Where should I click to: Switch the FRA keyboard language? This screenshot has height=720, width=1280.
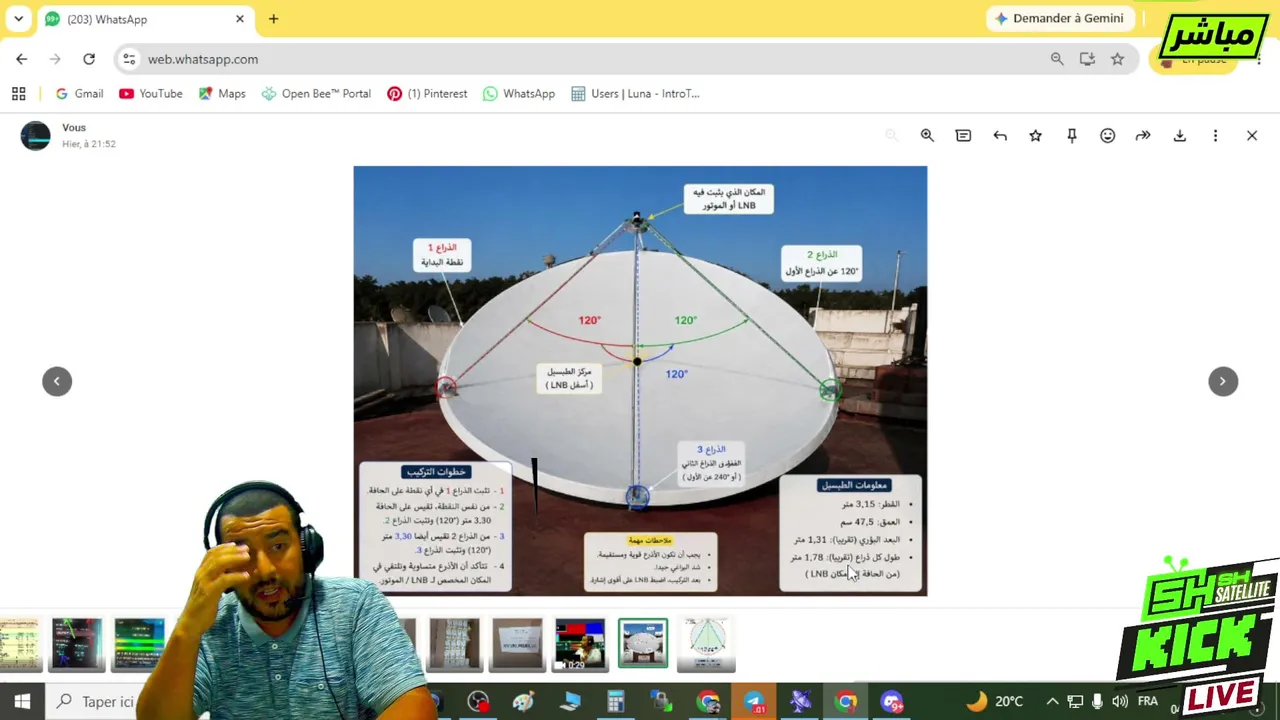point(1147,702)
